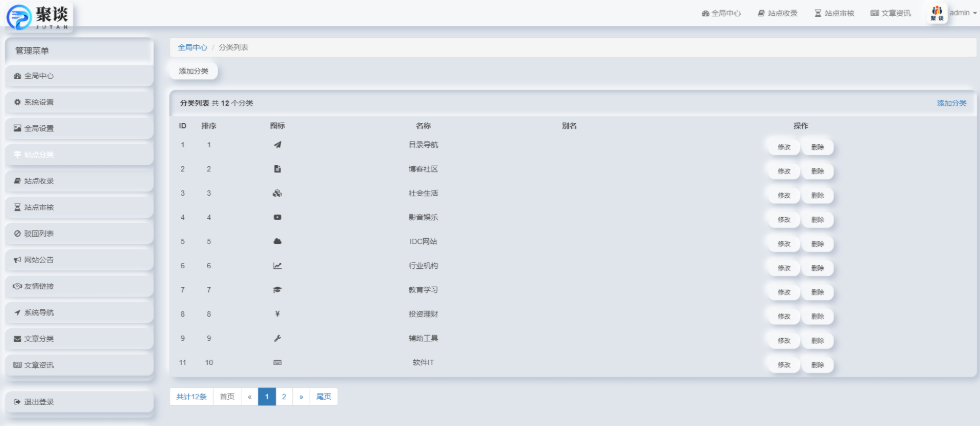Screen dimensions: 980x426
Task: Delete the 博客社区 category
Action: (x=817, y=170)
